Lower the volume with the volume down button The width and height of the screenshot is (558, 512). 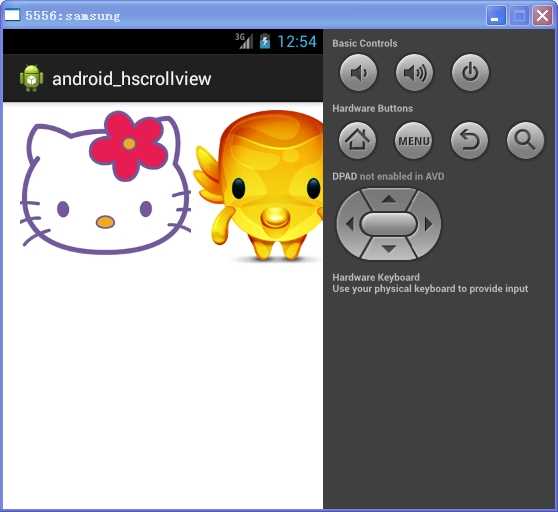(358, 73)
